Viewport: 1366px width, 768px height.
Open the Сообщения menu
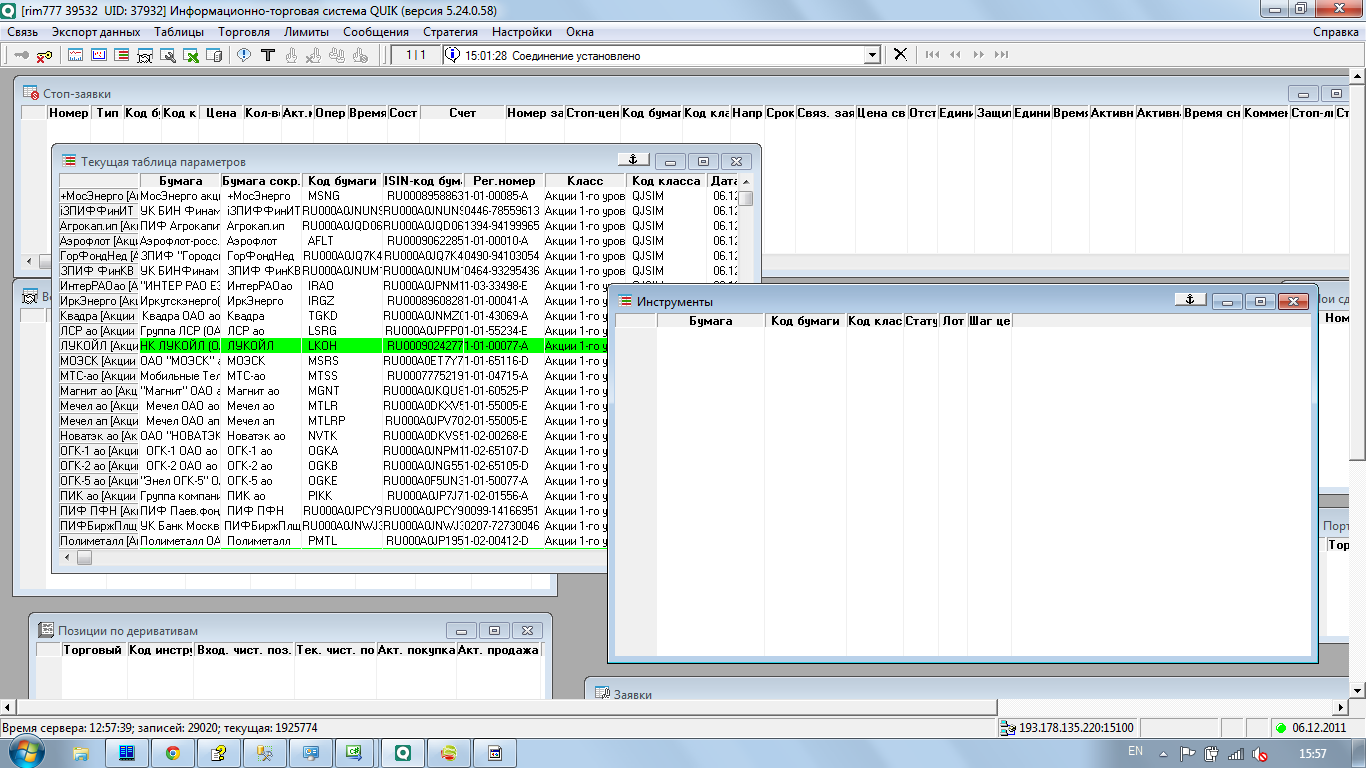[375, 32]
